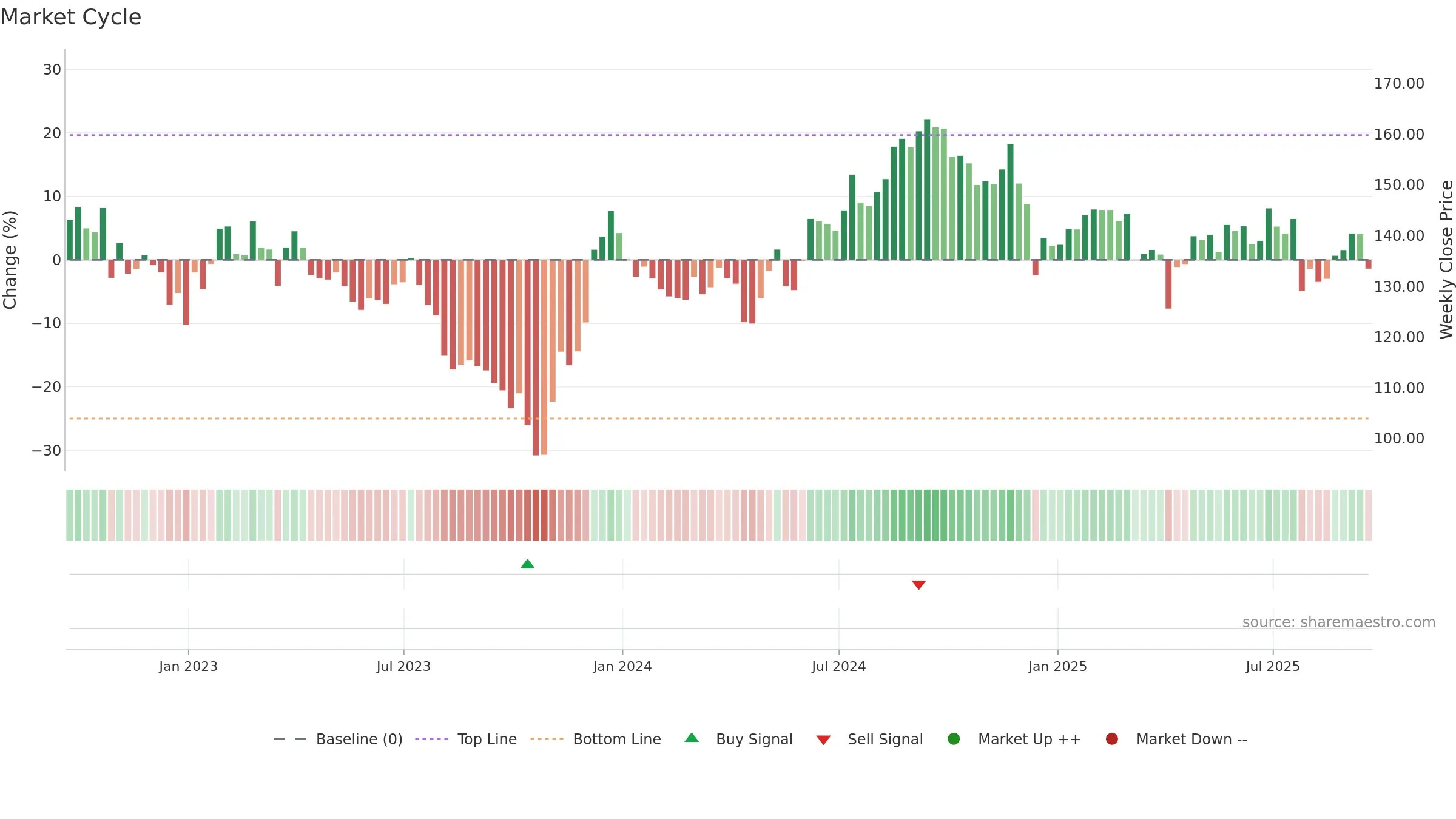Viewport: 1456px width, 819px height.
Task: Click the 150.00 right axis label
Action: tap(1399, 185)
